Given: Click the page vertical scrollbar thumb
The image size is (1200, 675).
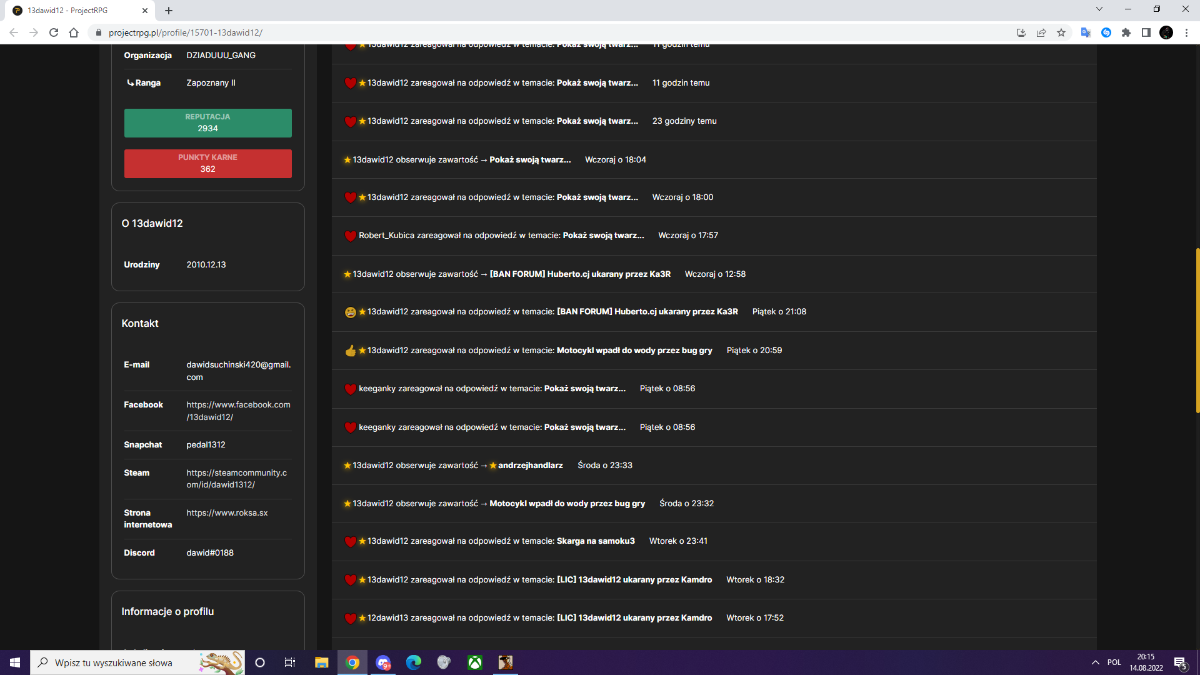Looking at the screenshot, I should pos(1197,330).
